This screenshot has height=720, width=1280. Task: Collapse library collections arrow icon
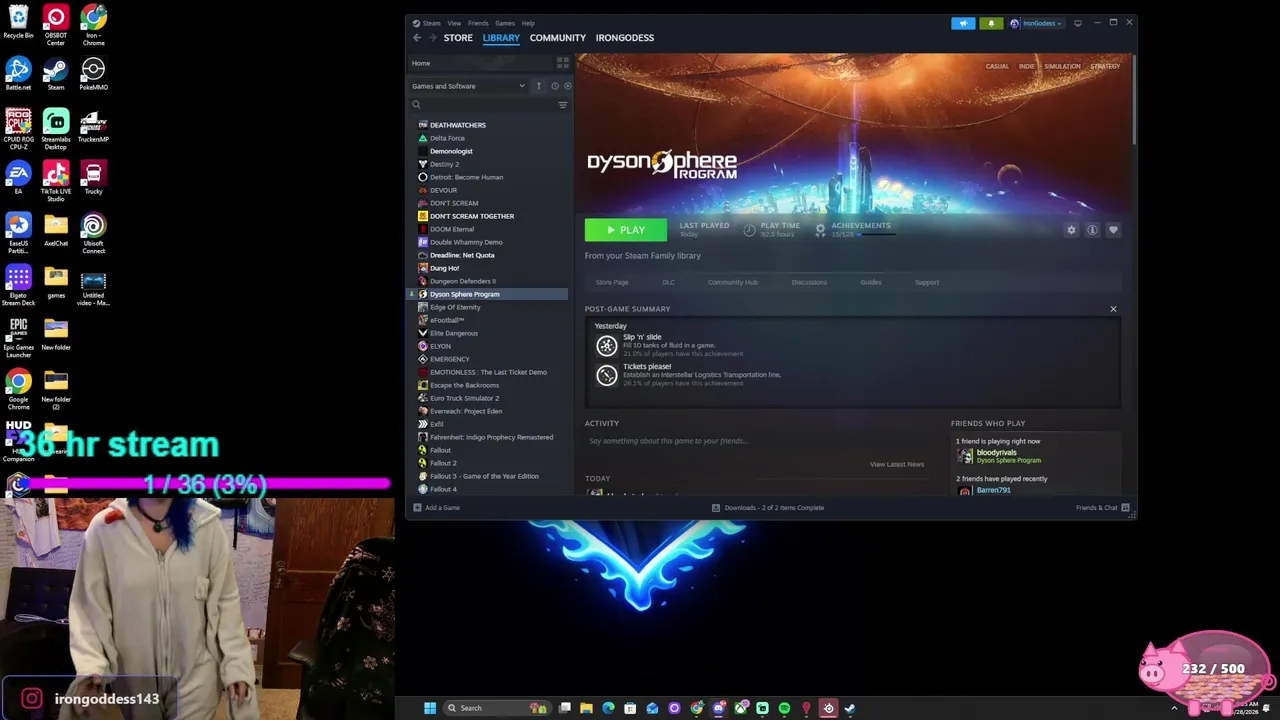point(538,86)
